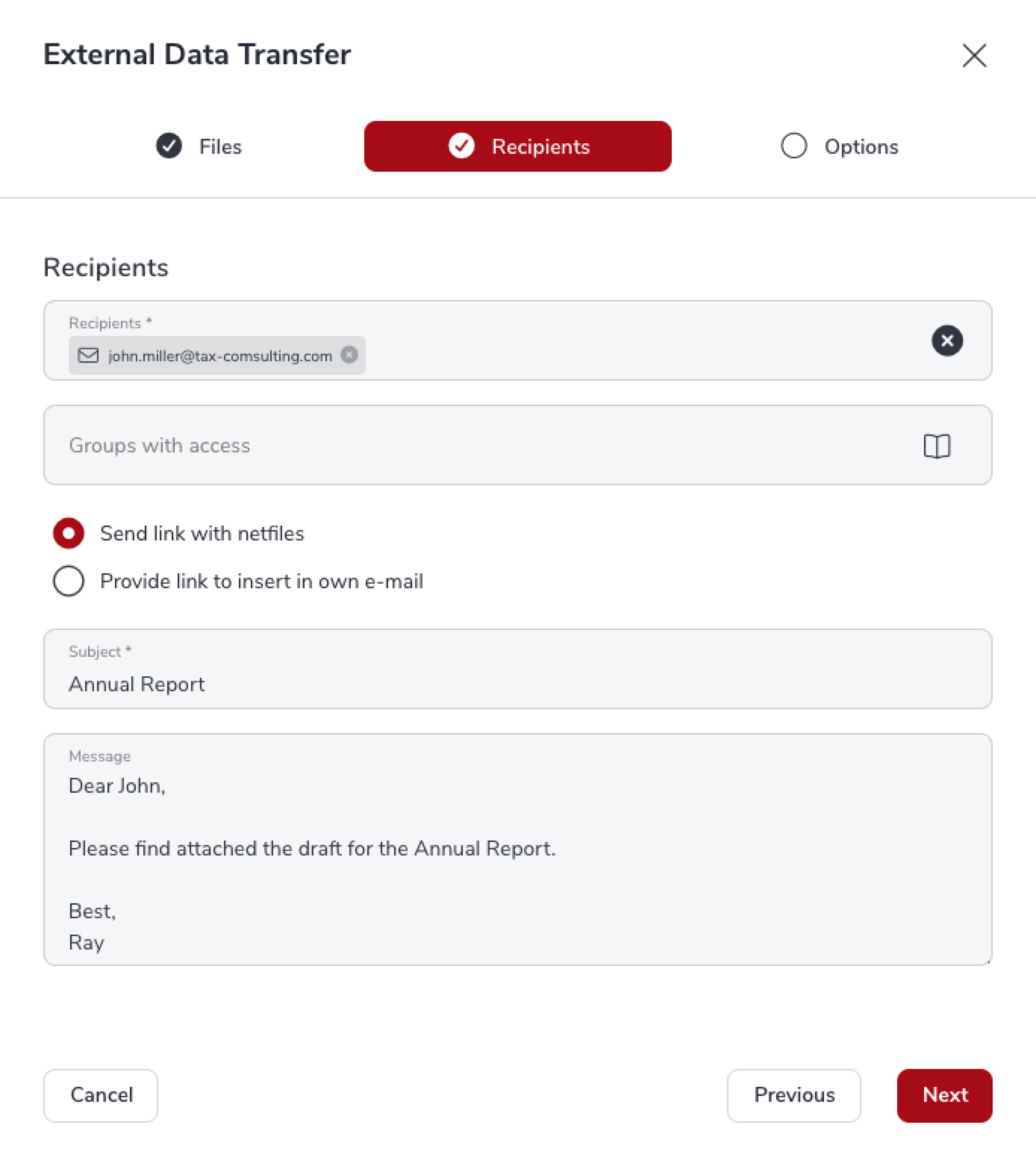Select Provide link to insert in own e-mail
1036x1166 pixels.
69,581
